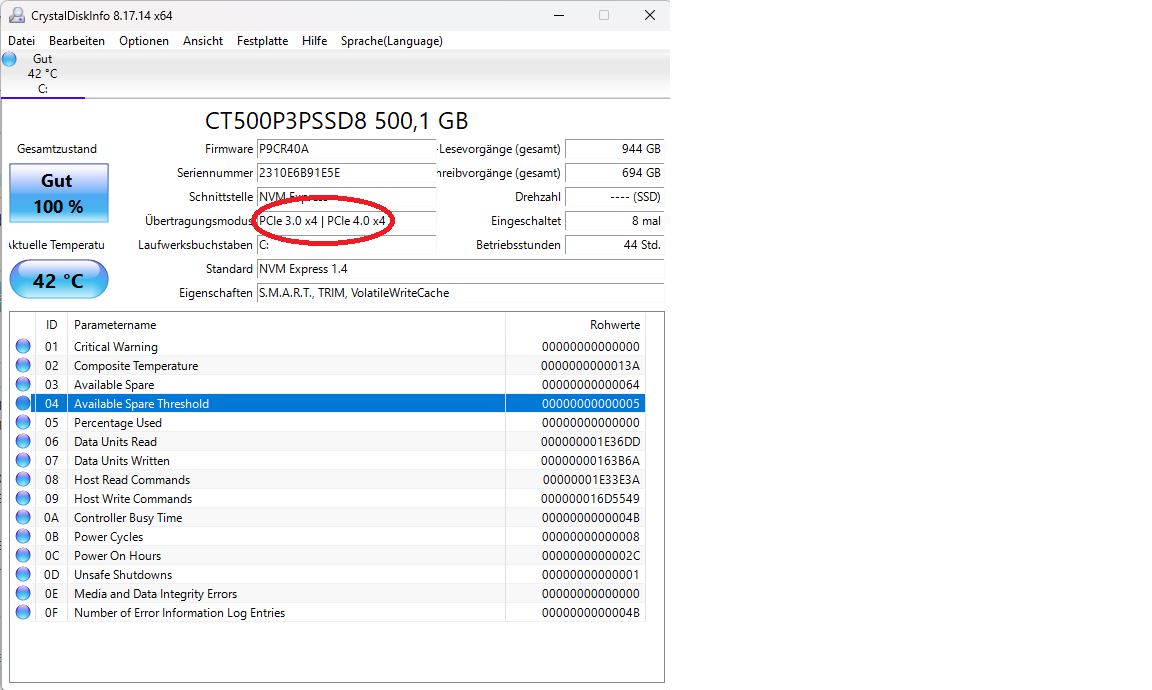Click status orb of Media and Data Integrity Errors row
The height and width of the screenshot is (690, 1152).
coord(23,594)
